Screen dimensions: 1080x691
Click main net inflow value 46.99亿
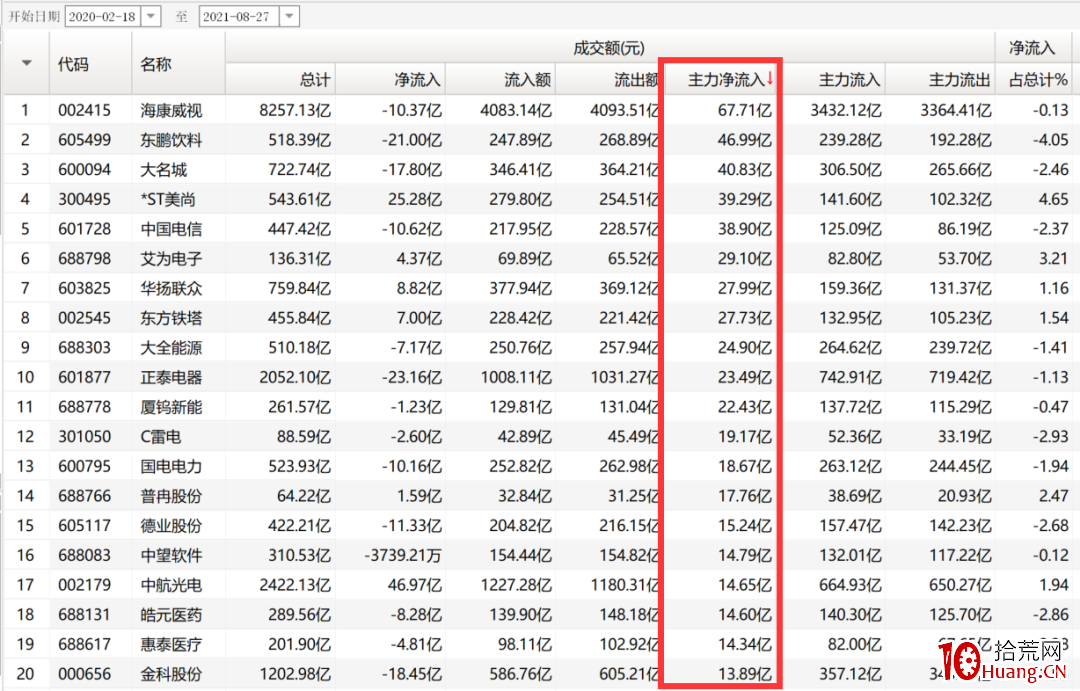[745, 140]
